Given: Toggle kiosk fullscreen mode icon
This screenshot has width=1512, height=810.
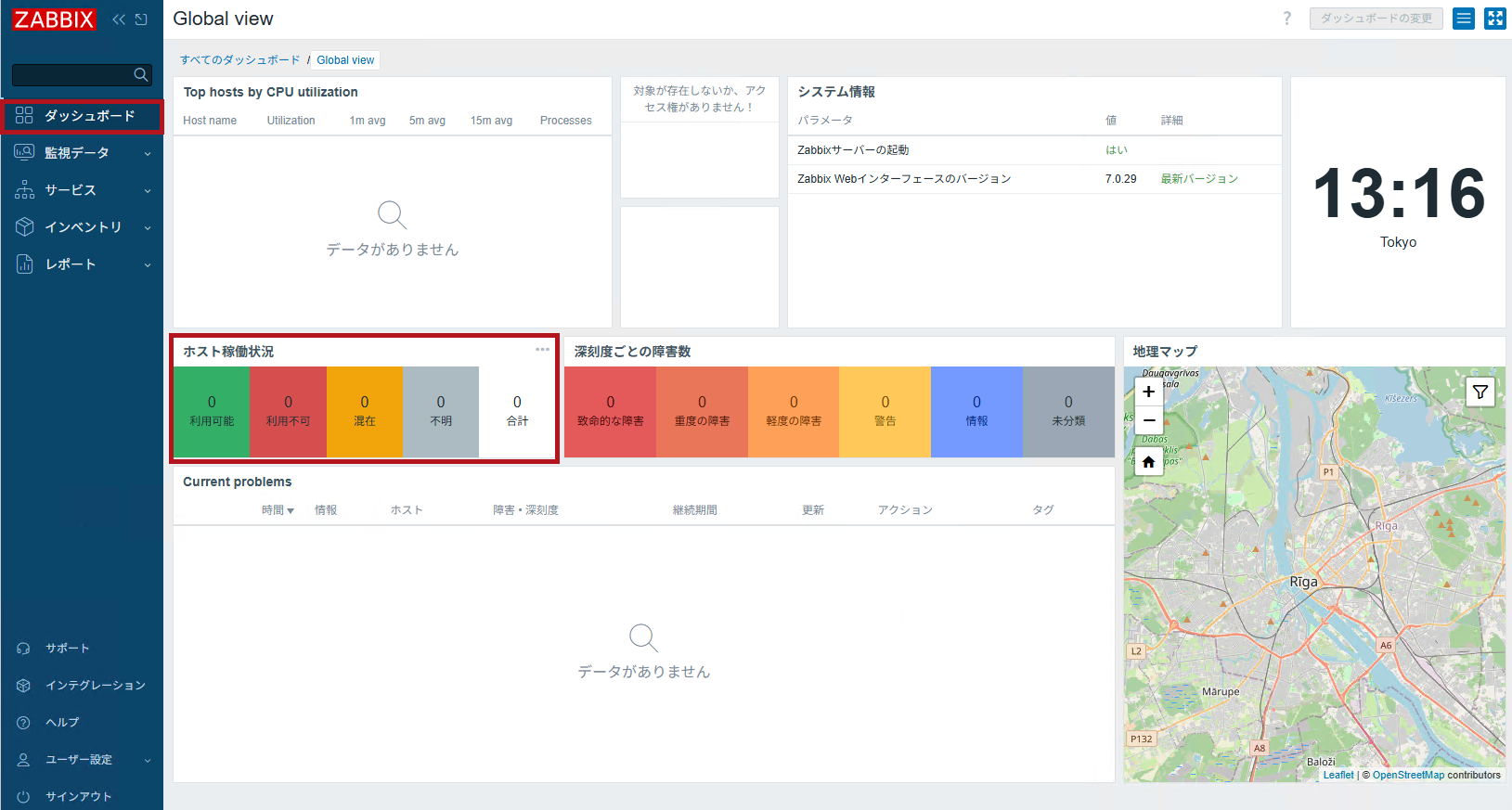Looking at the screenshot, I should pyautogui.click(x=1495, y=19).
